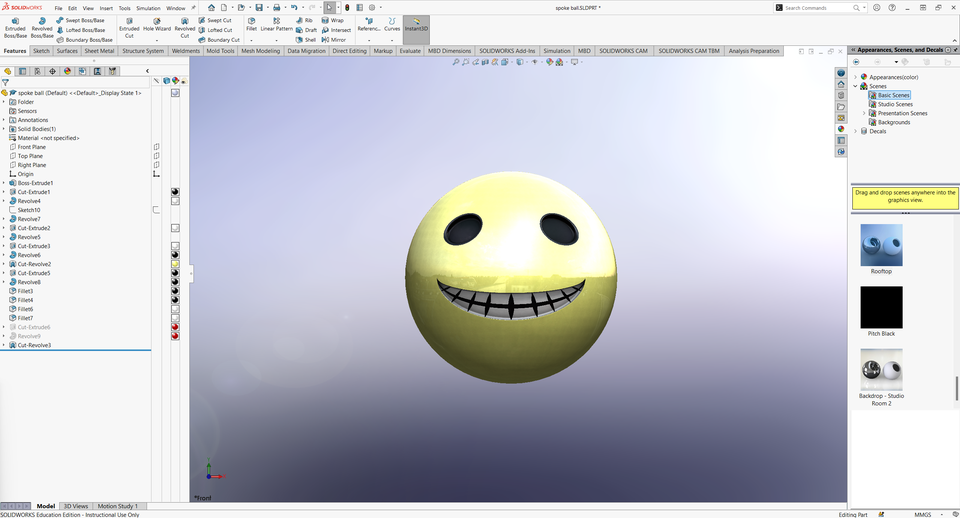This screenshot has height=518, width=960.
Task: Click the Revolved Cut tool
Action: click(185, 25)
